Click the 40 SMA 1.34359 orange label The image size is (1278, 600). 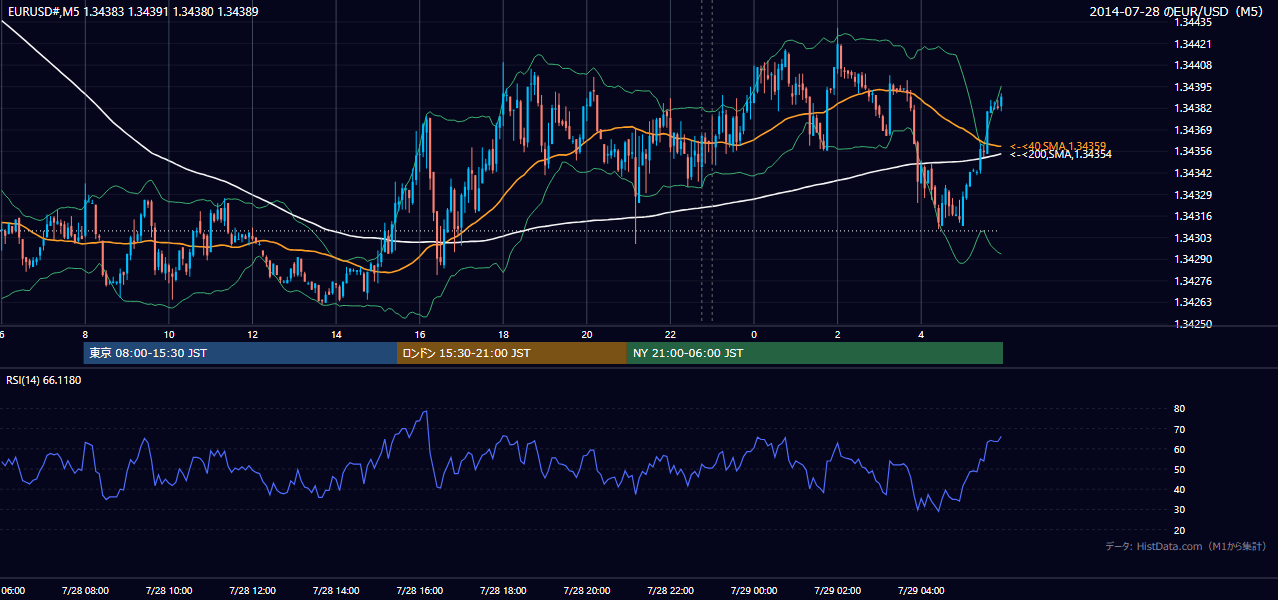(1057, 146)
